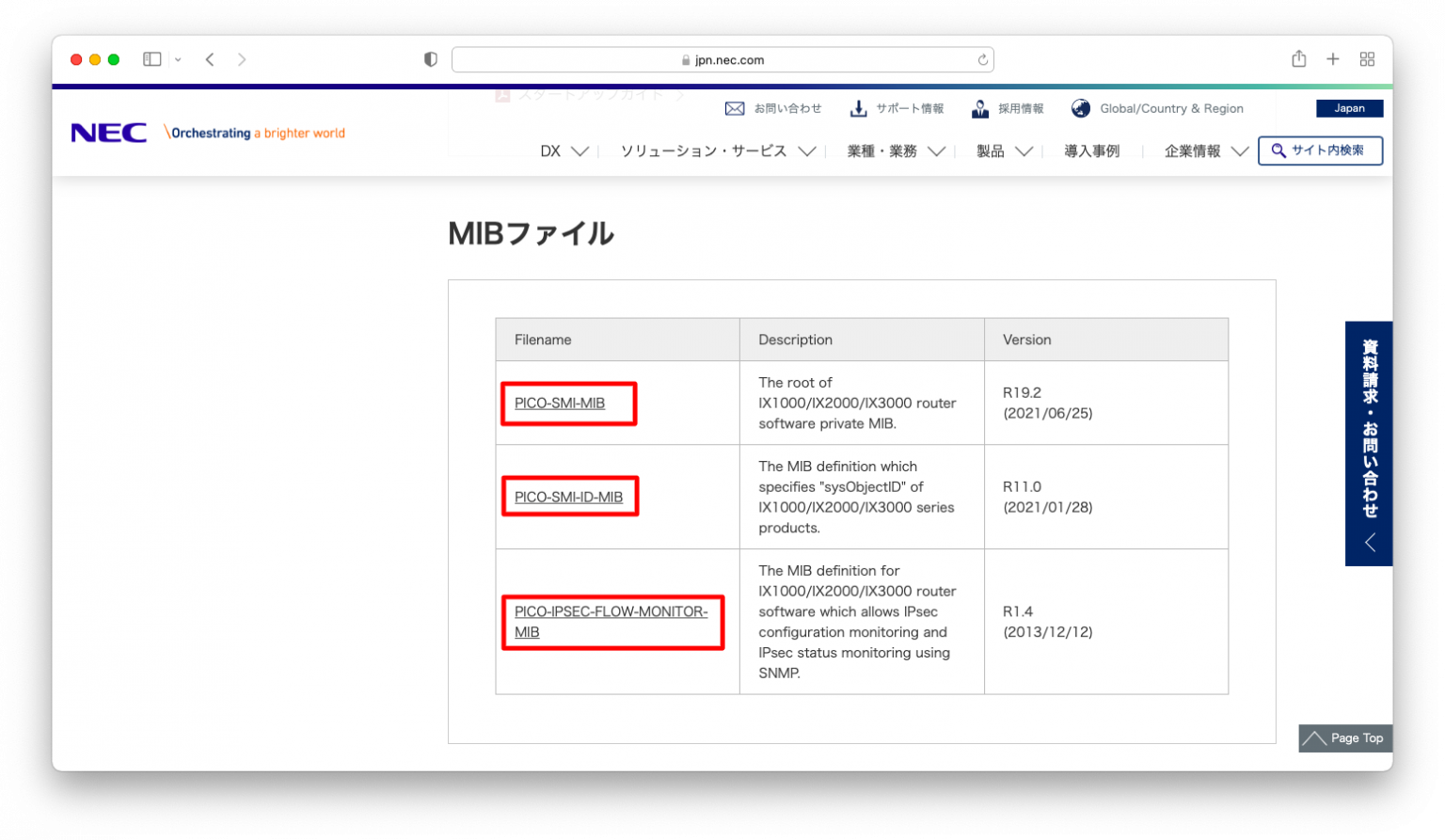Click the privacy shield icon
Screen dimensions: 1445x840
point(430,58)
